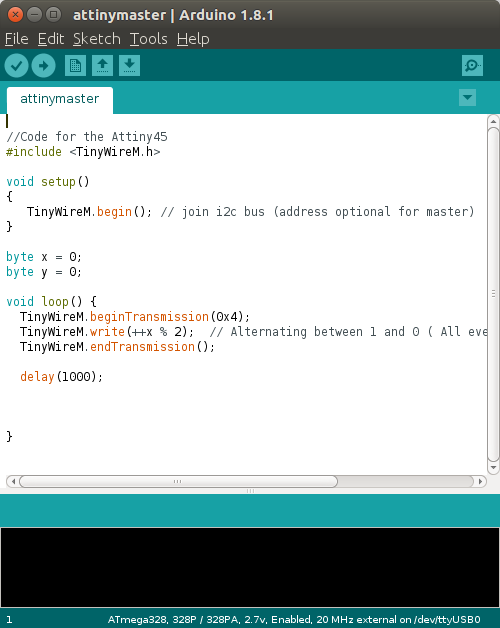Click 'beginTransmission' in the code
The height and width of the screenshot is (628, 500).
click(x=149, y=317)
